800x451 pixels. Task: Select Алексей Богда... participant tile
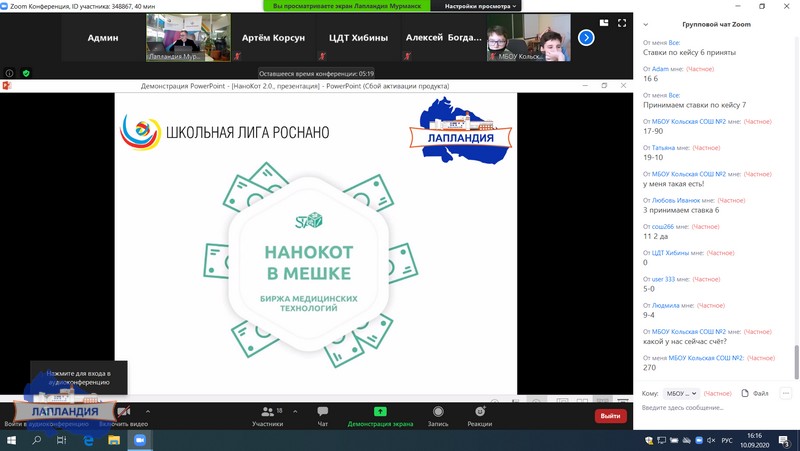443,38
